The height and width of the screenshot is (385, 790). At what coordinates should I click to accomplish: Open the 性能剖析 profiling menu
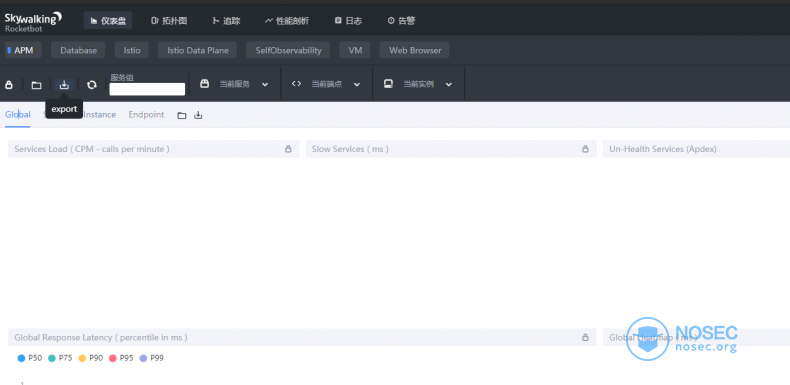pos(287,21)
